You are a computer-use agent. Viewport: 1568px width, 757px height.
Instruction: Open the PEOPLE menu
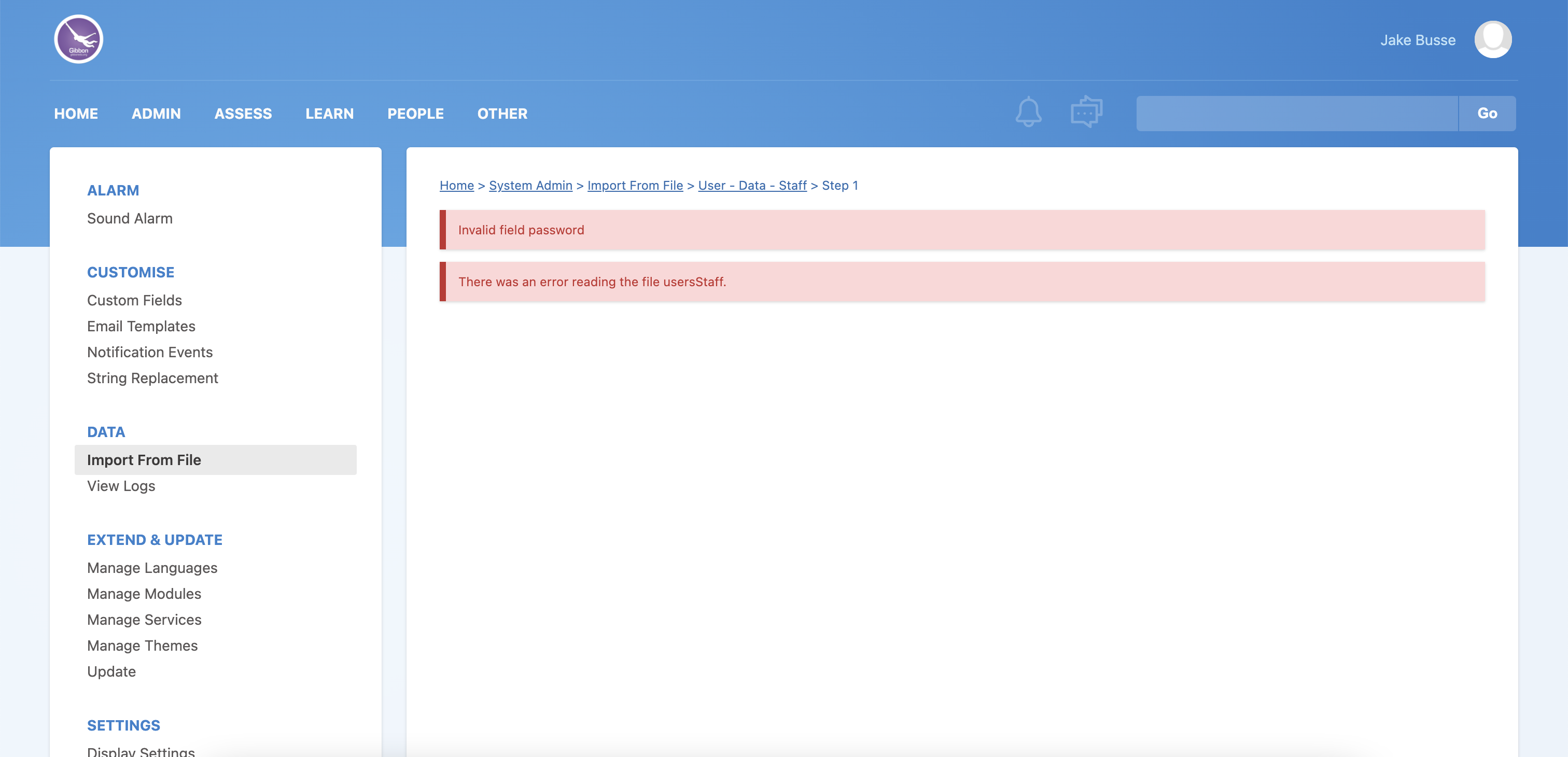pyautogui.click(x=415, y=113)
